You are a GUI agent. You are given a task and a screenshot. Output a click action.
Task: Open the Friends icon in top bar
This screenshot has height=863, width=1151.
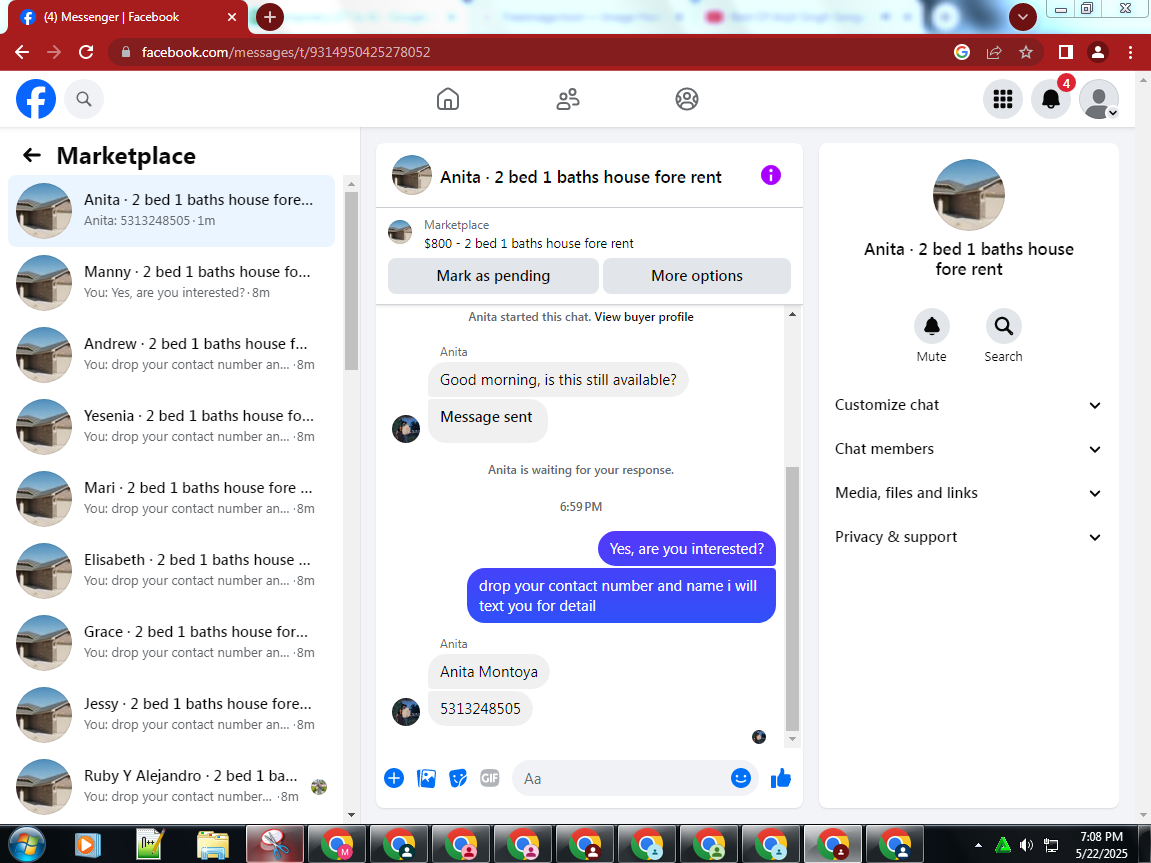(567, 99)
